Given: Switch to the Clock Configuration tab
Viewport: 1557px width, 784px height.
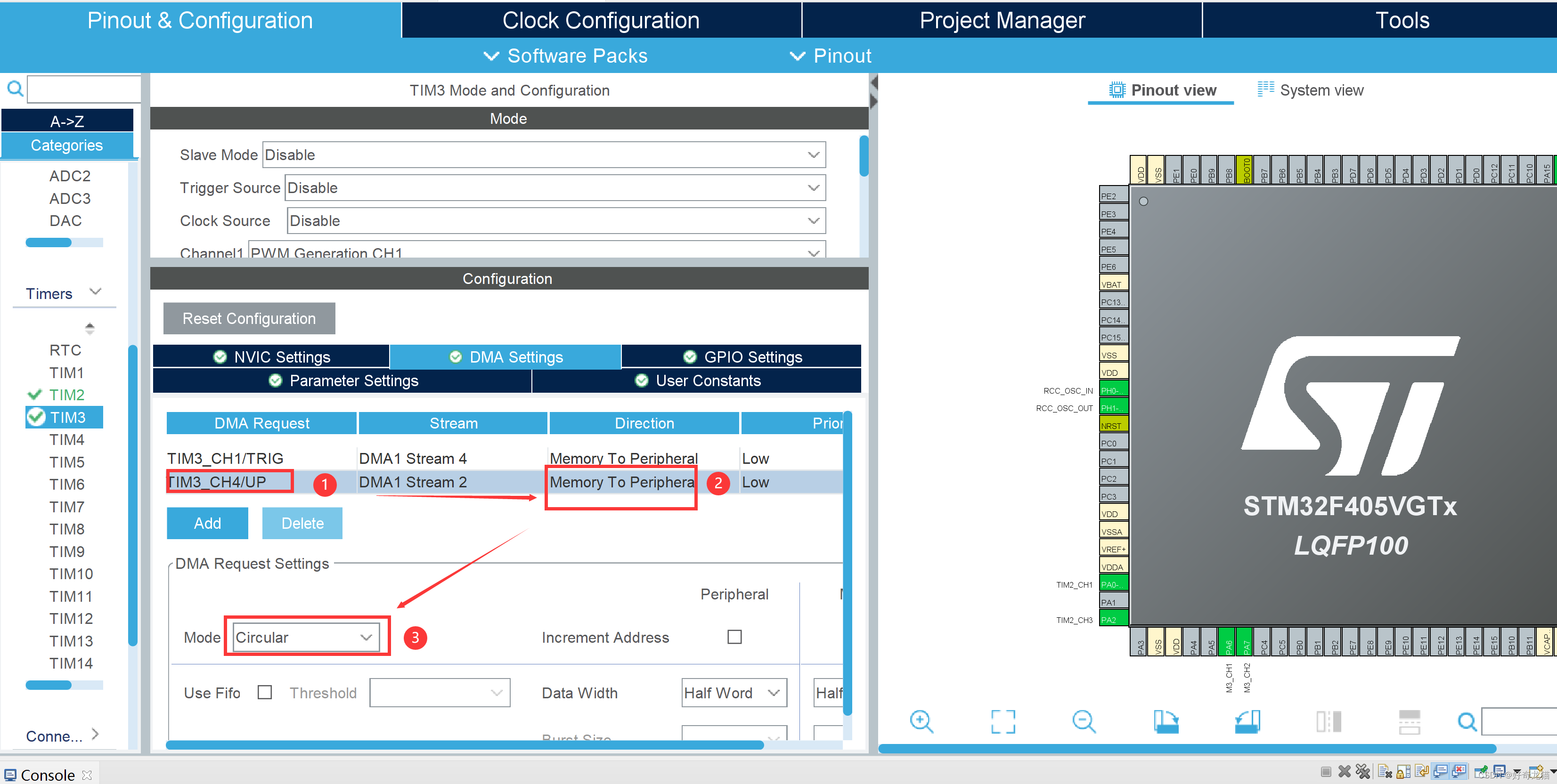Looking at the screenshot, I should pyautogui.click(x=600, y=20).
